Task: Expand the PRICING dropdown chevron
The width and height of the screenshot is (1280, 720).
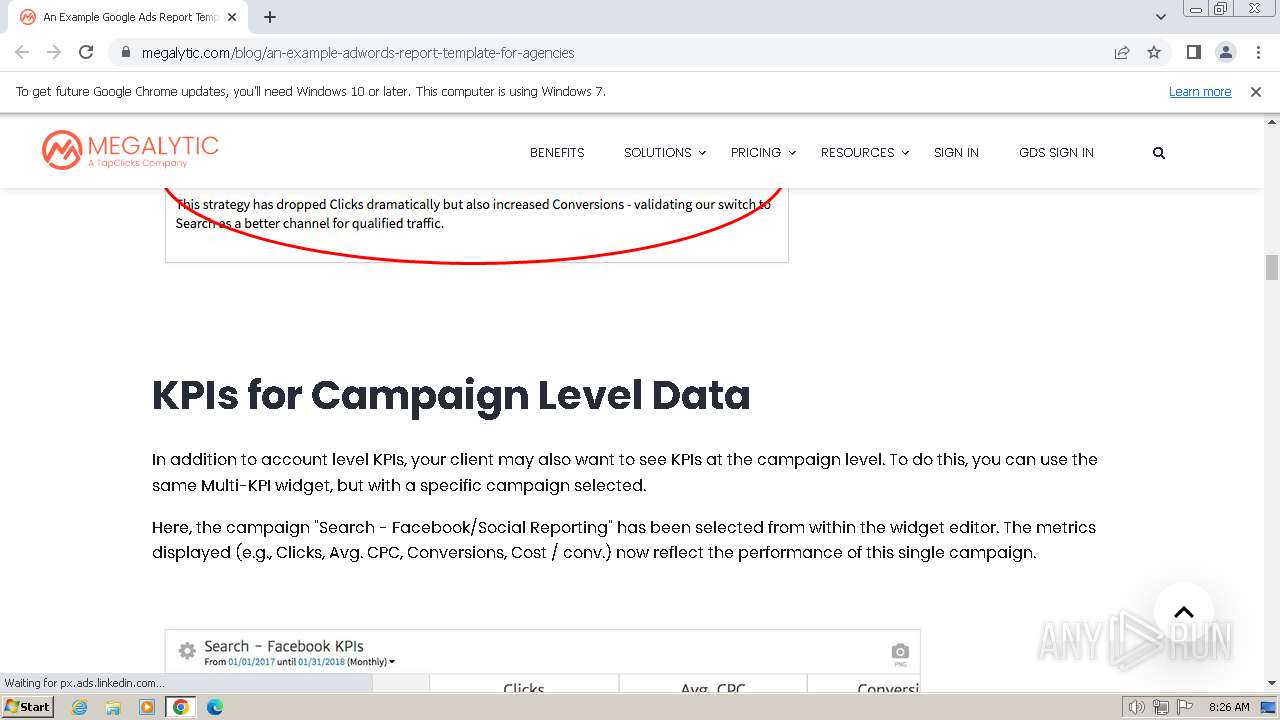Action: [x=792, y=153]
